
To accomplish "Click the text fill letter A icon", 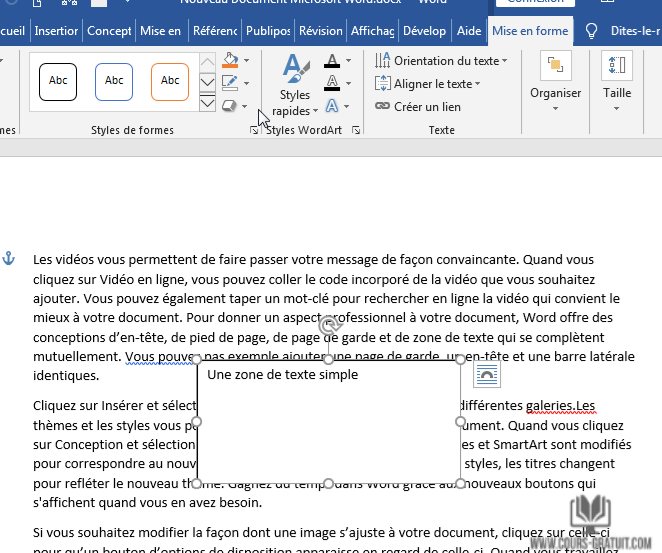I will click(x=333, y=62).
